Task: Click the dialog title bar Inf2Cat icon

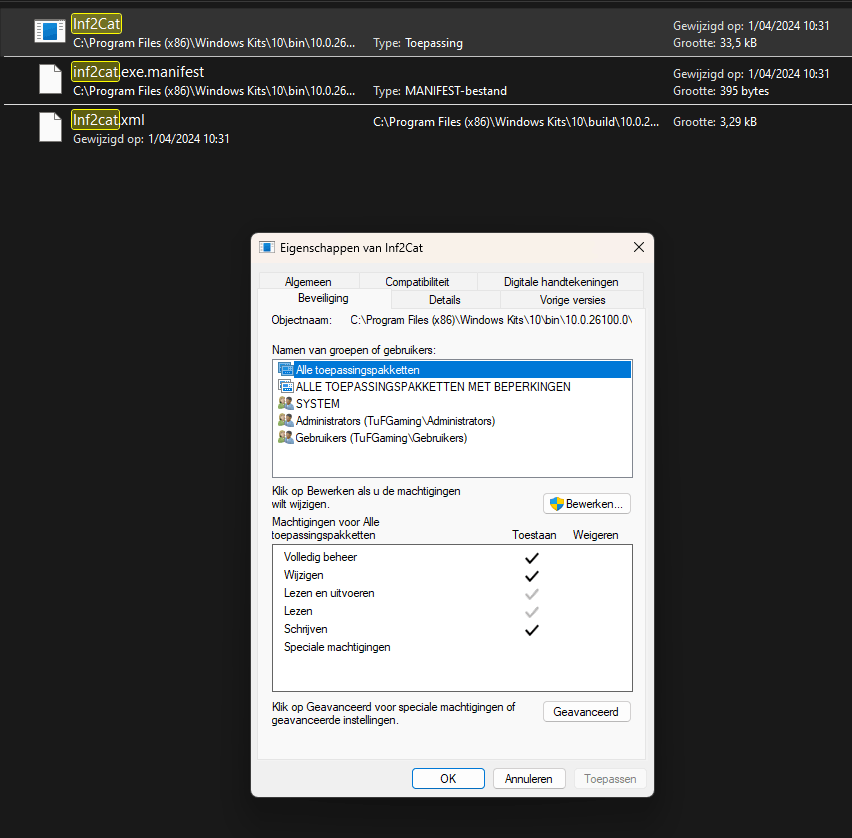Action: click(267, 248)
